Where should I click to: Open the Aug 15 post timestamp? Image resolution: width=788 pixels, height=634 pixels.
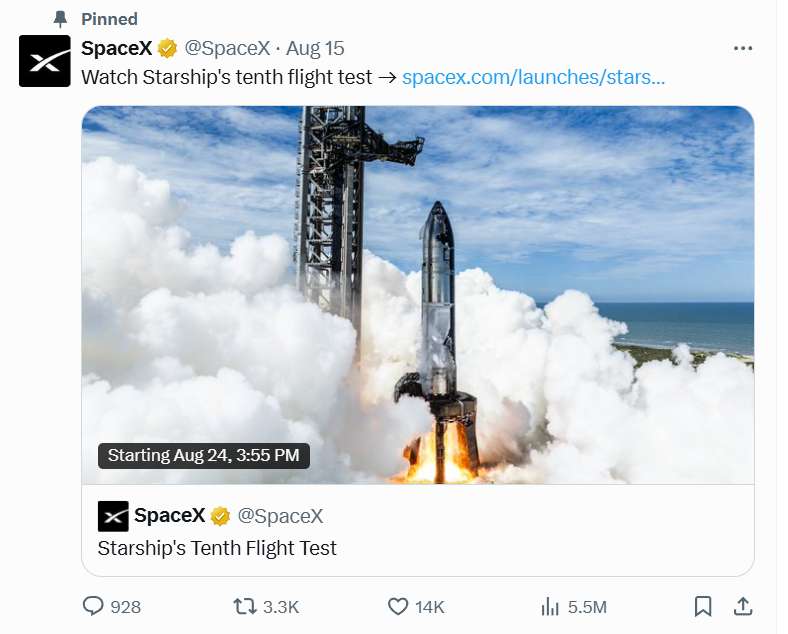(316, 48)
